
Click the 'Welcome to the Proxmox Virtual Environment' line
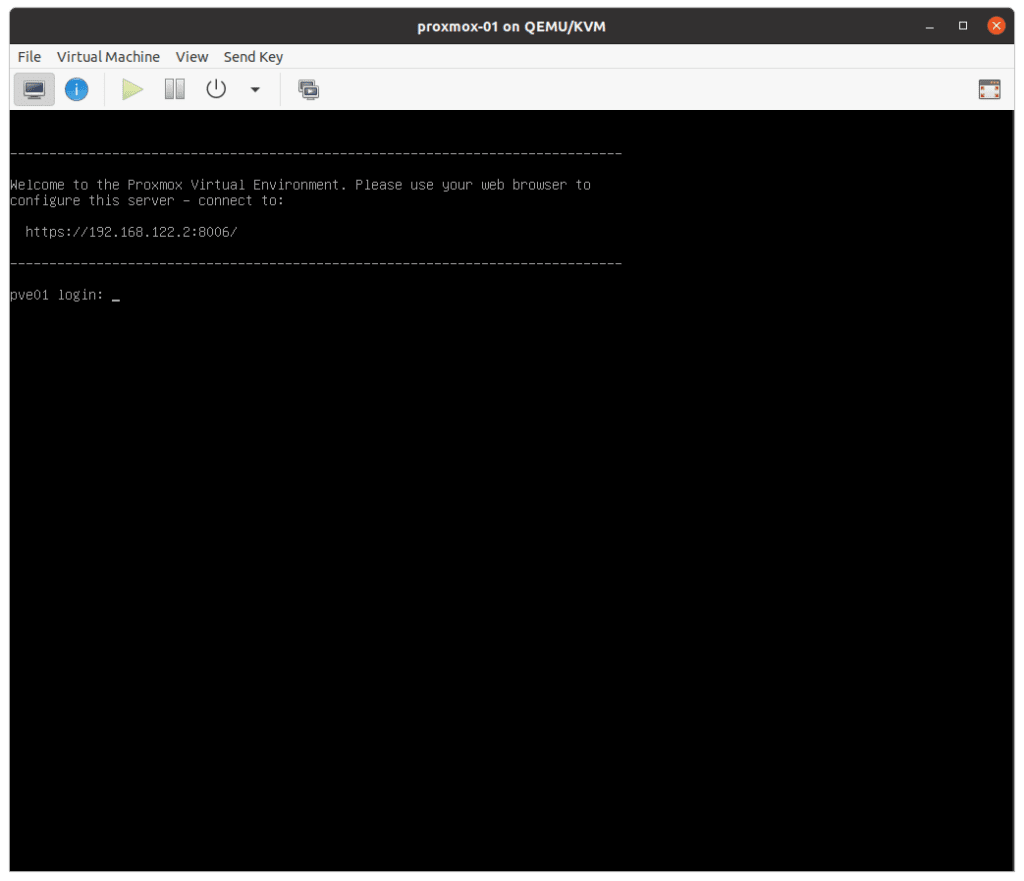tap(300, 185)
